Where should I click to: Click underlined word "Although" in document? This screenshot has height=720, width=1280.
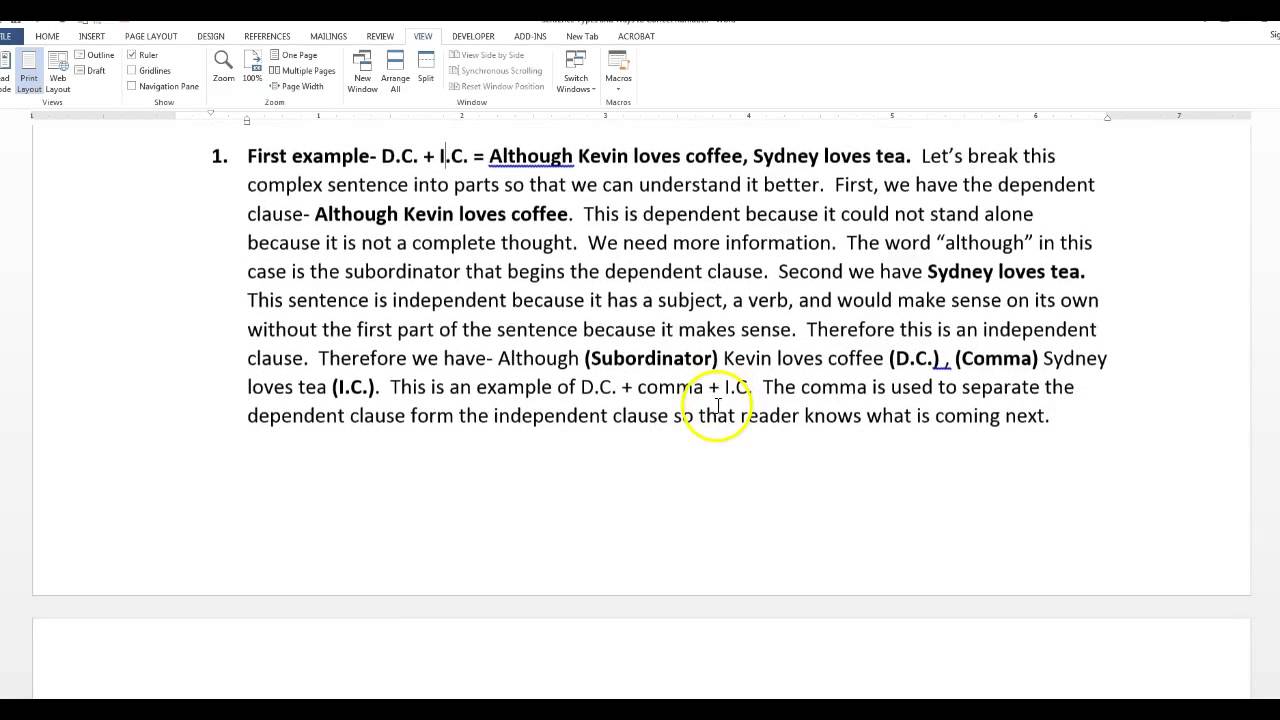531,156
